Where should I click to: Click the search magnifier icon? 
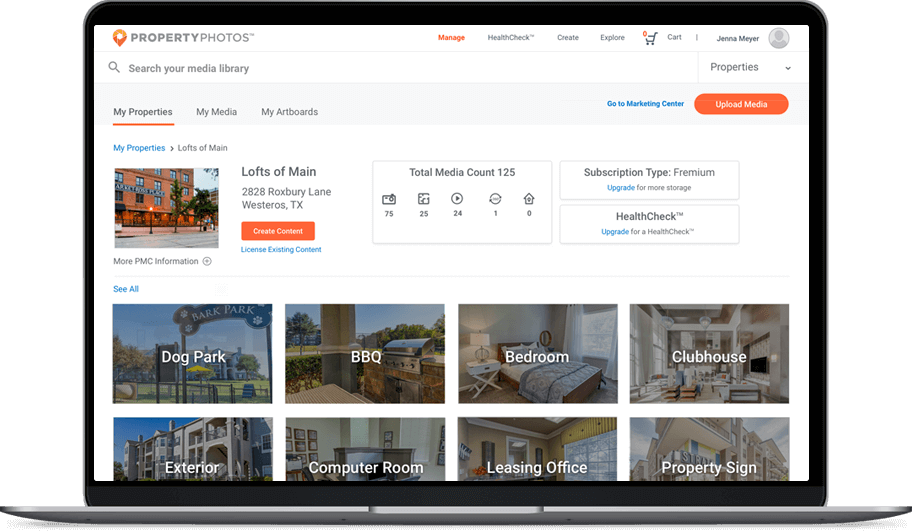click(114, 67)
